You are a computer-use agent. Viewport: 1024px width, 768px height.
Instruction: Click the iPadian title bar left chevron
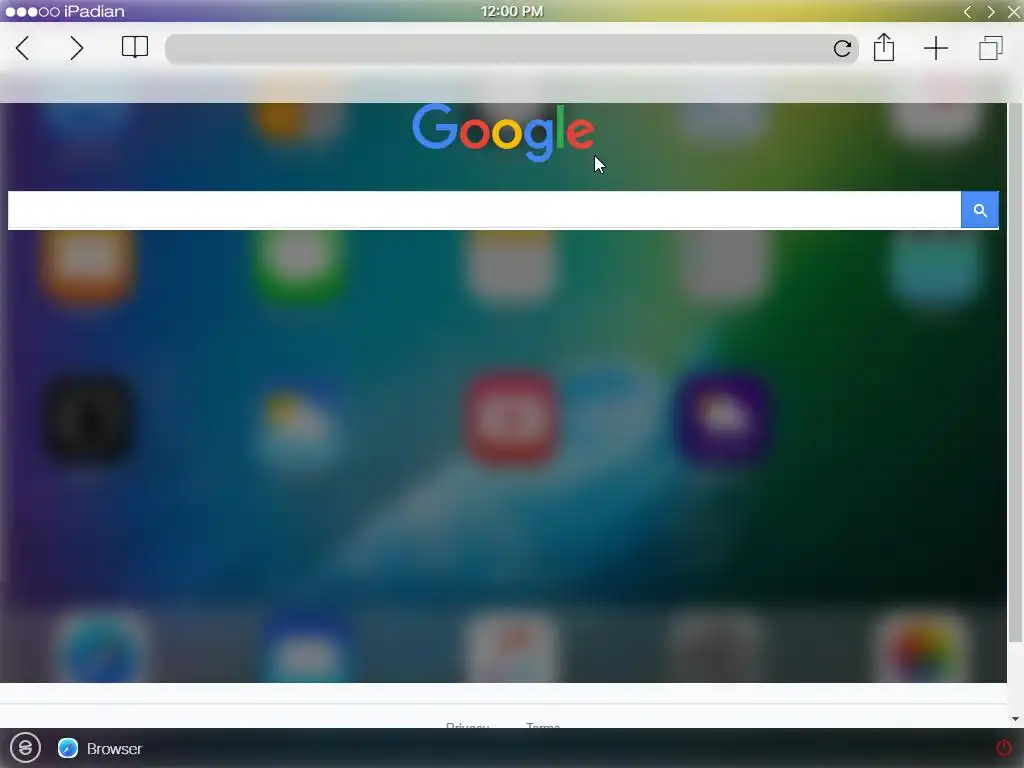point(967,12)
